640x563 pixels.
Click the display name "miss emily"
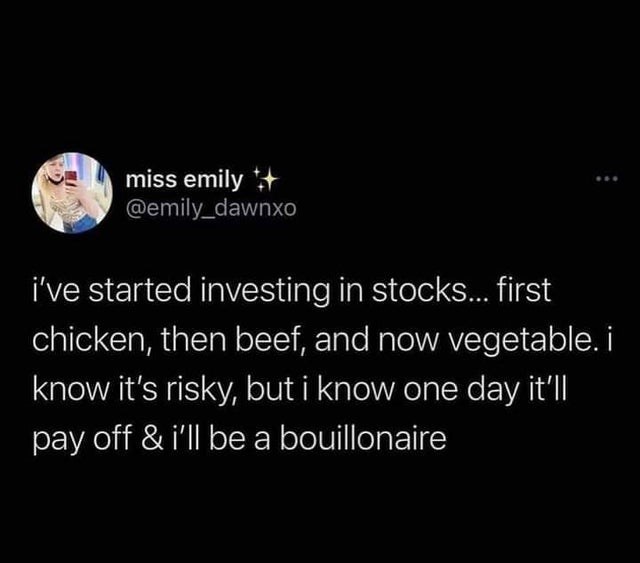point(184,180)
